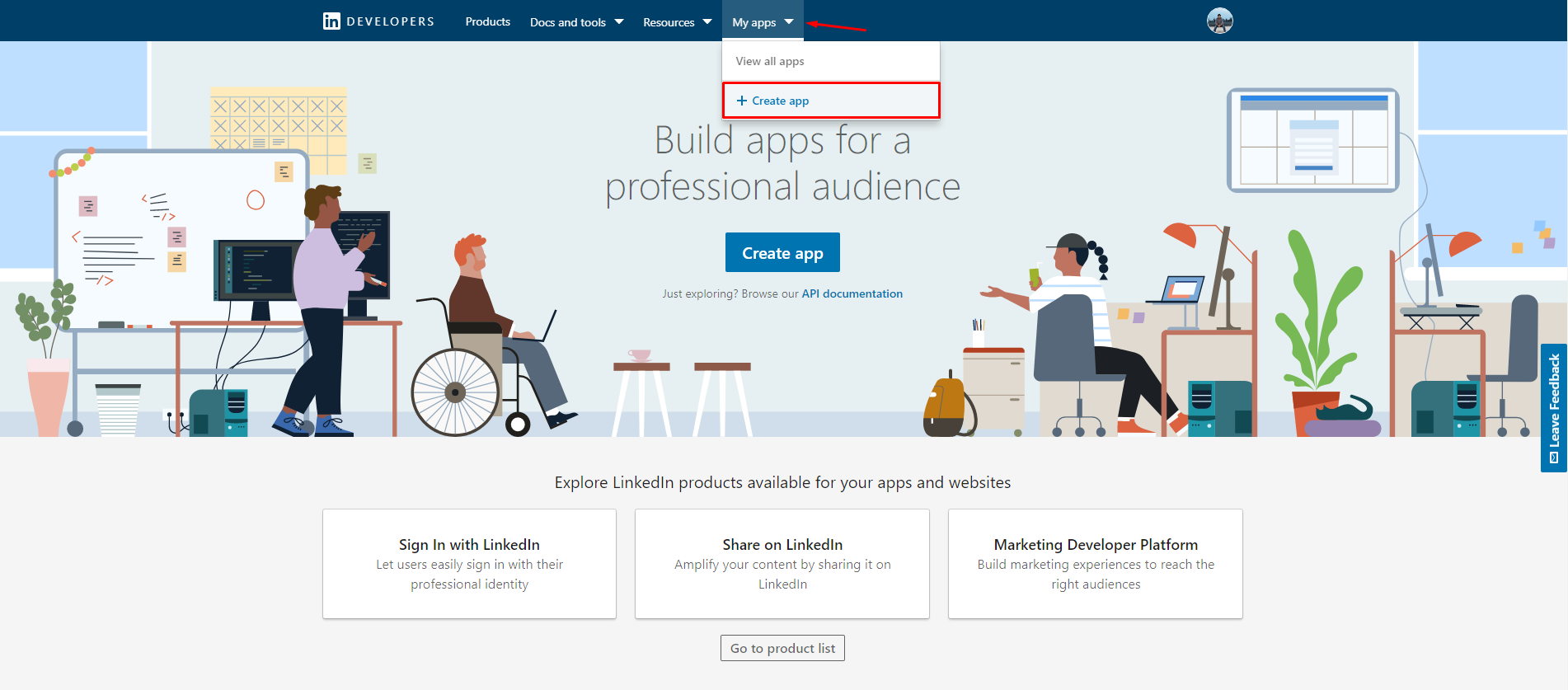Click the 'Explore LinkedIn products available' text
Screen dimensions: 1568x690
[x=782, y=482]
